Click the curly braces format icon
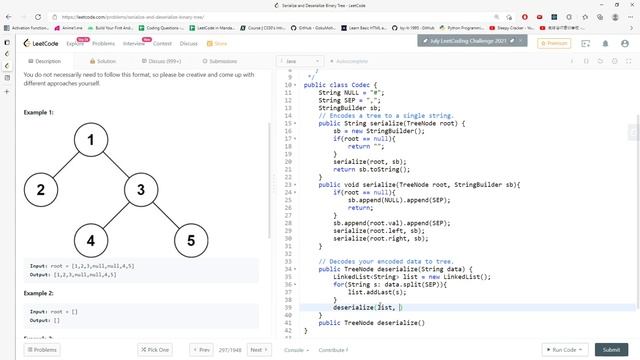The height and width of the screenshot is (360, 640). click(x=586, y=61)
